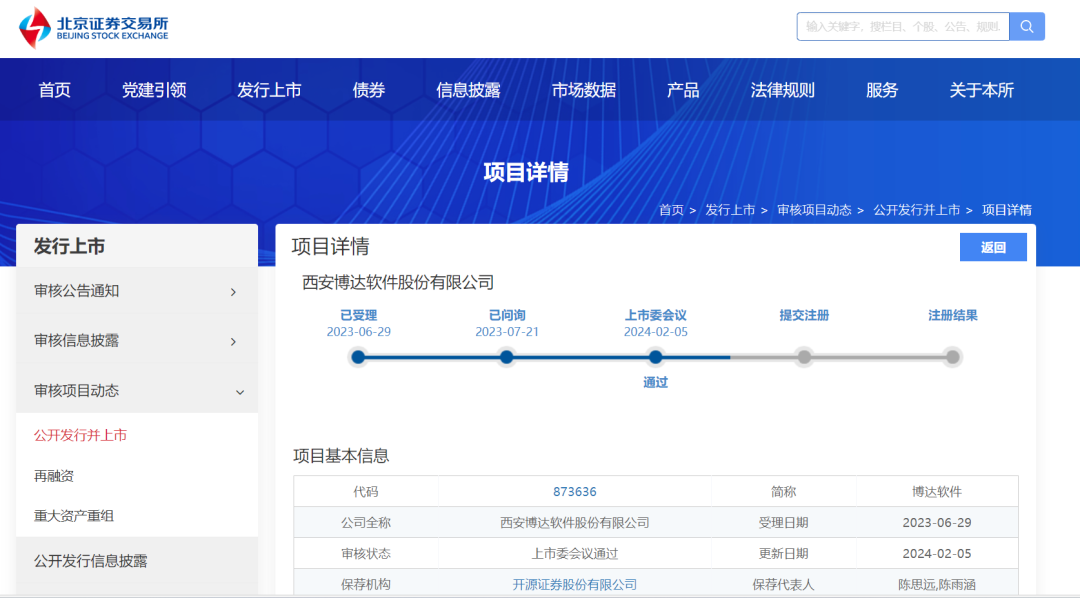Click the 发行上市 sidebar heading
Image resolution: width=1080 pixels, height=598 pixels.
click(69, 246)
